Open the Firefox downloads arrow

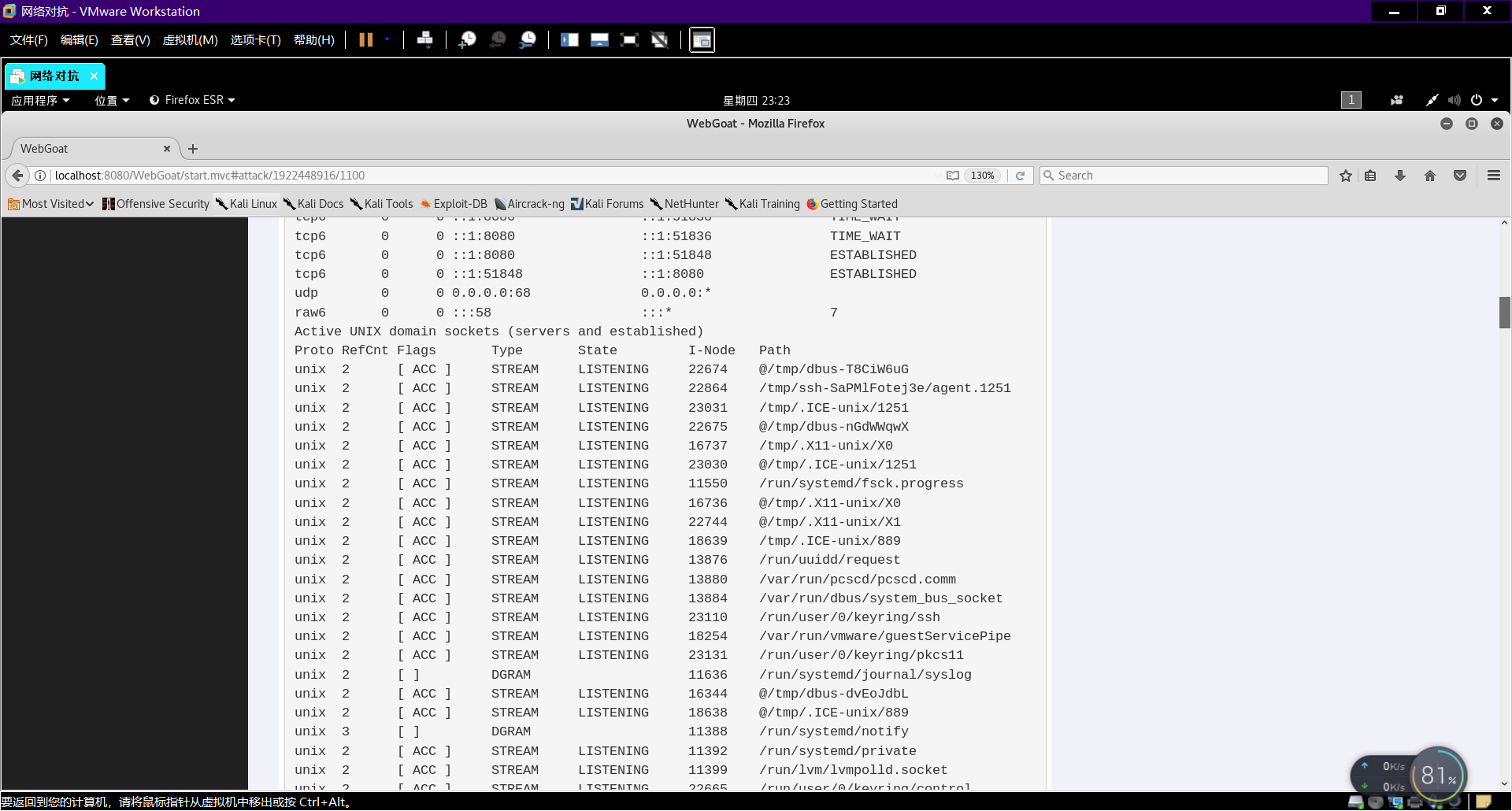point(1400,176)
